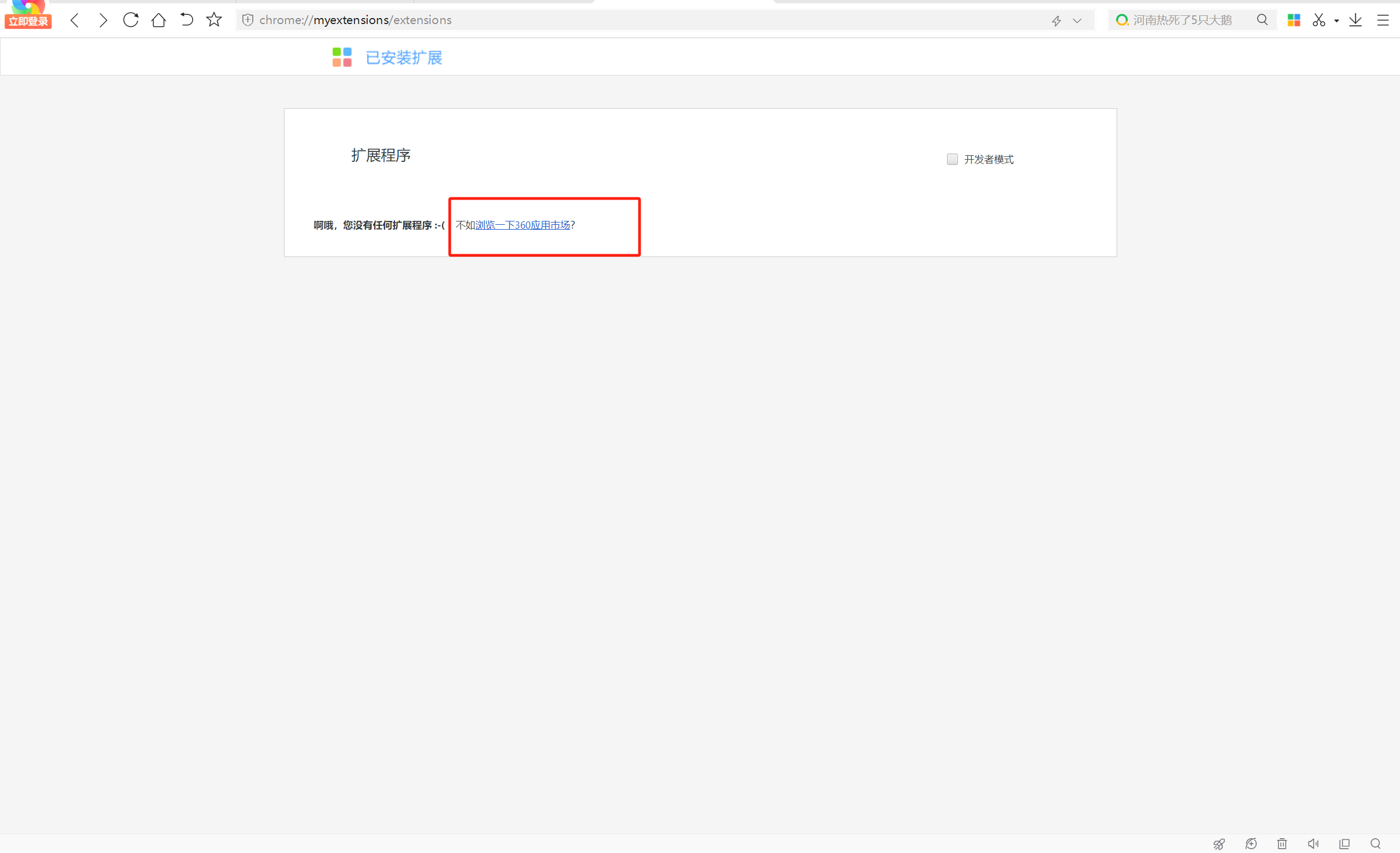Click the trash cleanup icon in the status bar
1400x853 pixels.
[1282, 844]
